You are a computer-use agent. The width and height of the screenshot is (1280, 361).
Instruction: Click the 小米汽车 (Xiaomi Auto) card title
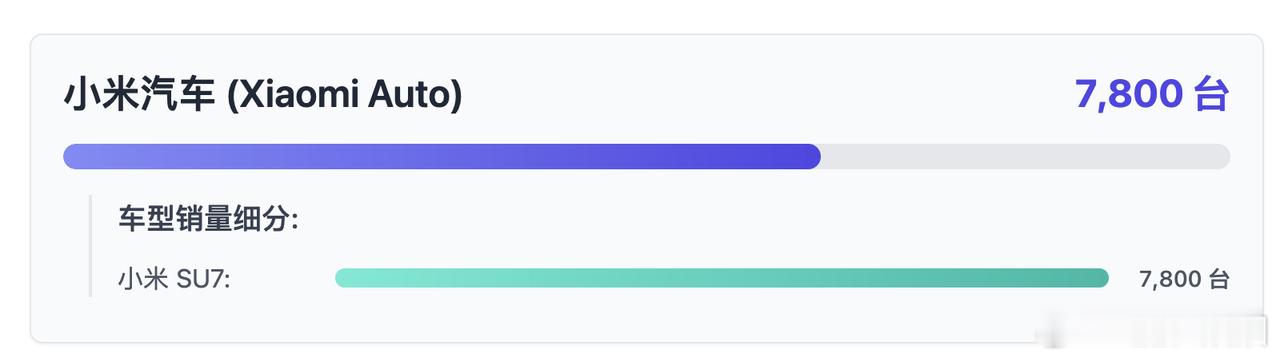point(263,96)
